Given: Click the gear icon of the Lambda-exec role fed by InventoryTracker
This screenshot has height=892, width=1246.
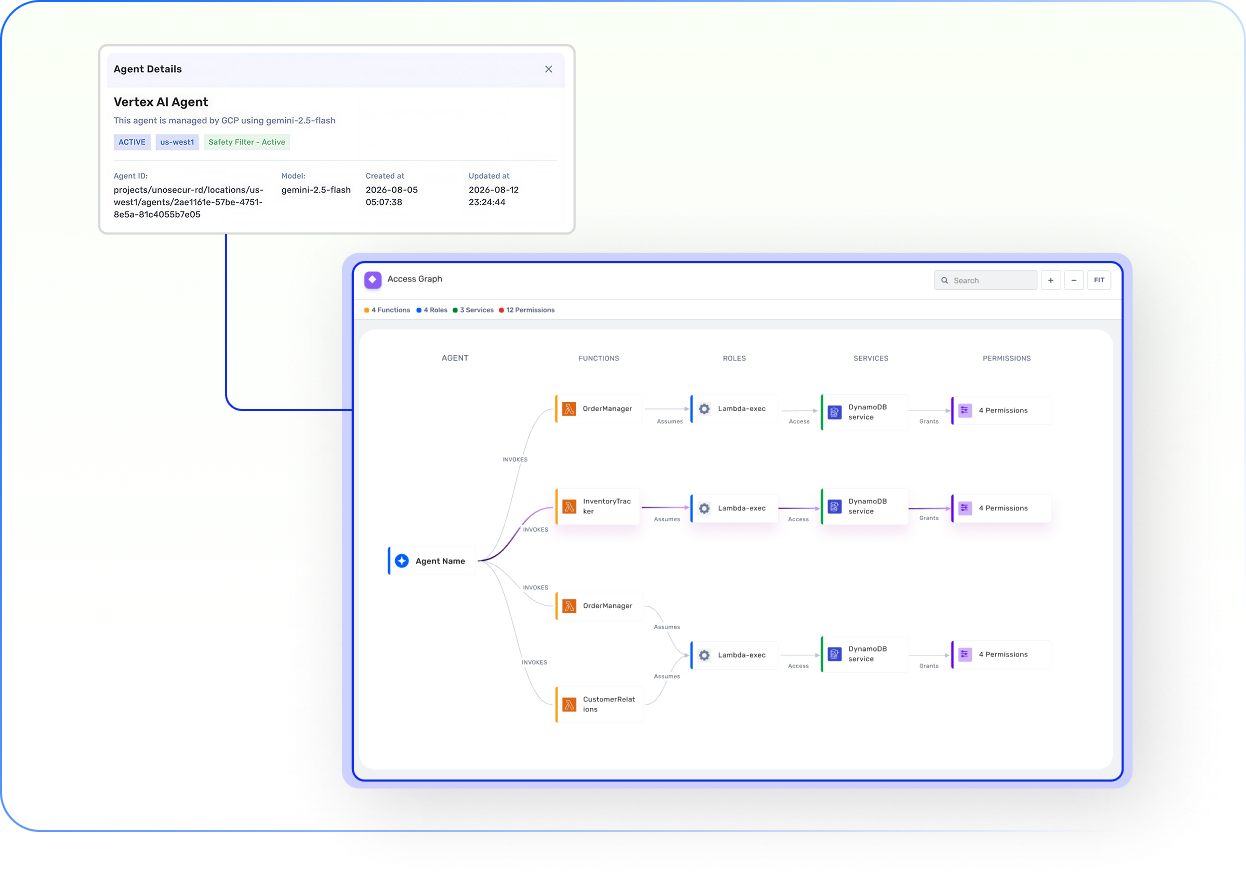Looking at the screenshot, I should click(704, 508).
